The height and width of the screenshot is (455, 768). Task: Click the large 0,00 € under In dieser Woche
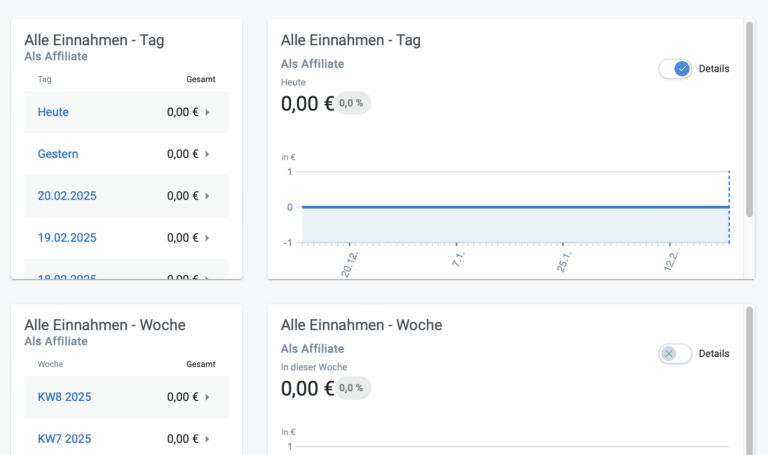click(307, 389)
